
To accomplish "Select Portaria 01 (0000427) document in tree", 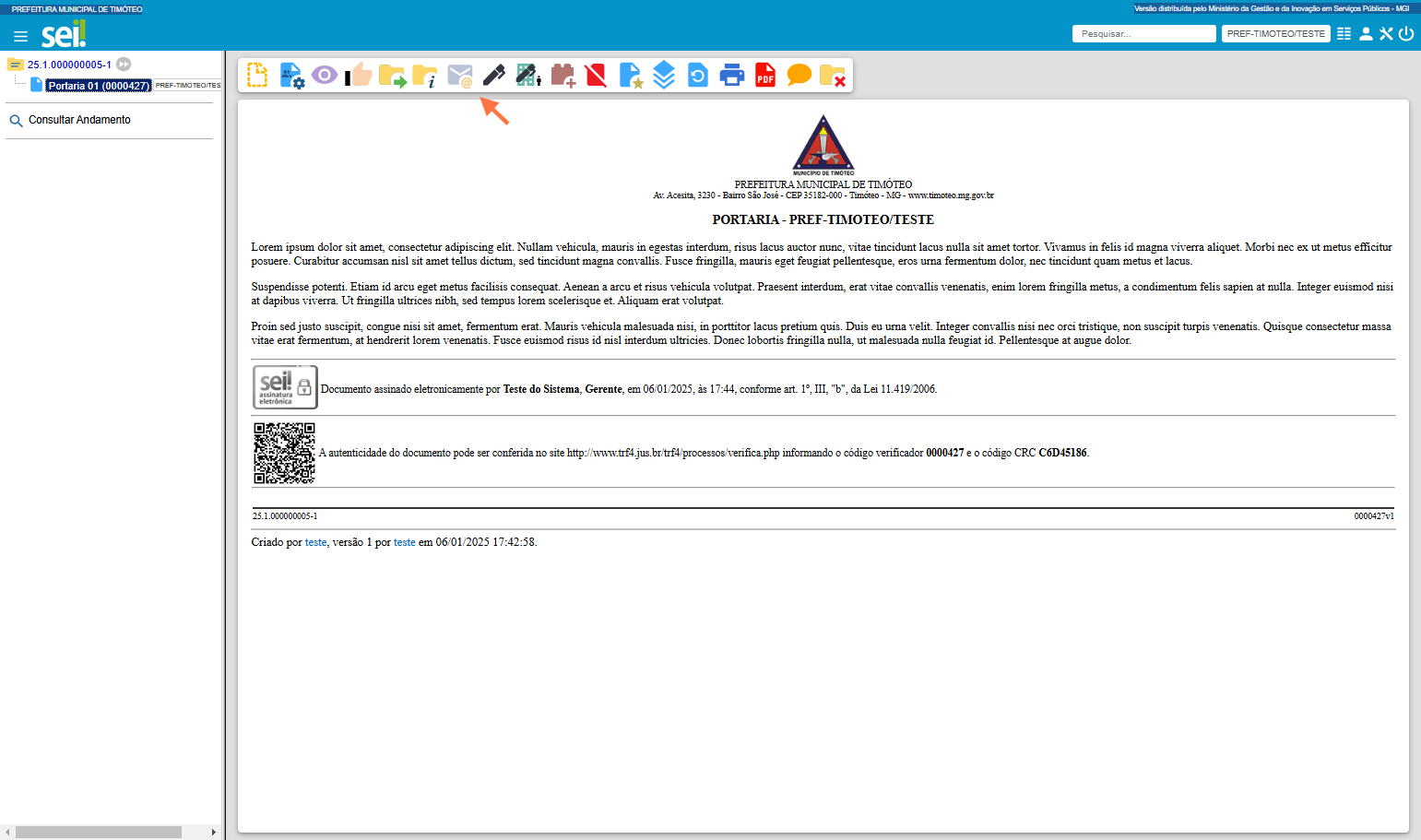I will (x=99, y=86).
